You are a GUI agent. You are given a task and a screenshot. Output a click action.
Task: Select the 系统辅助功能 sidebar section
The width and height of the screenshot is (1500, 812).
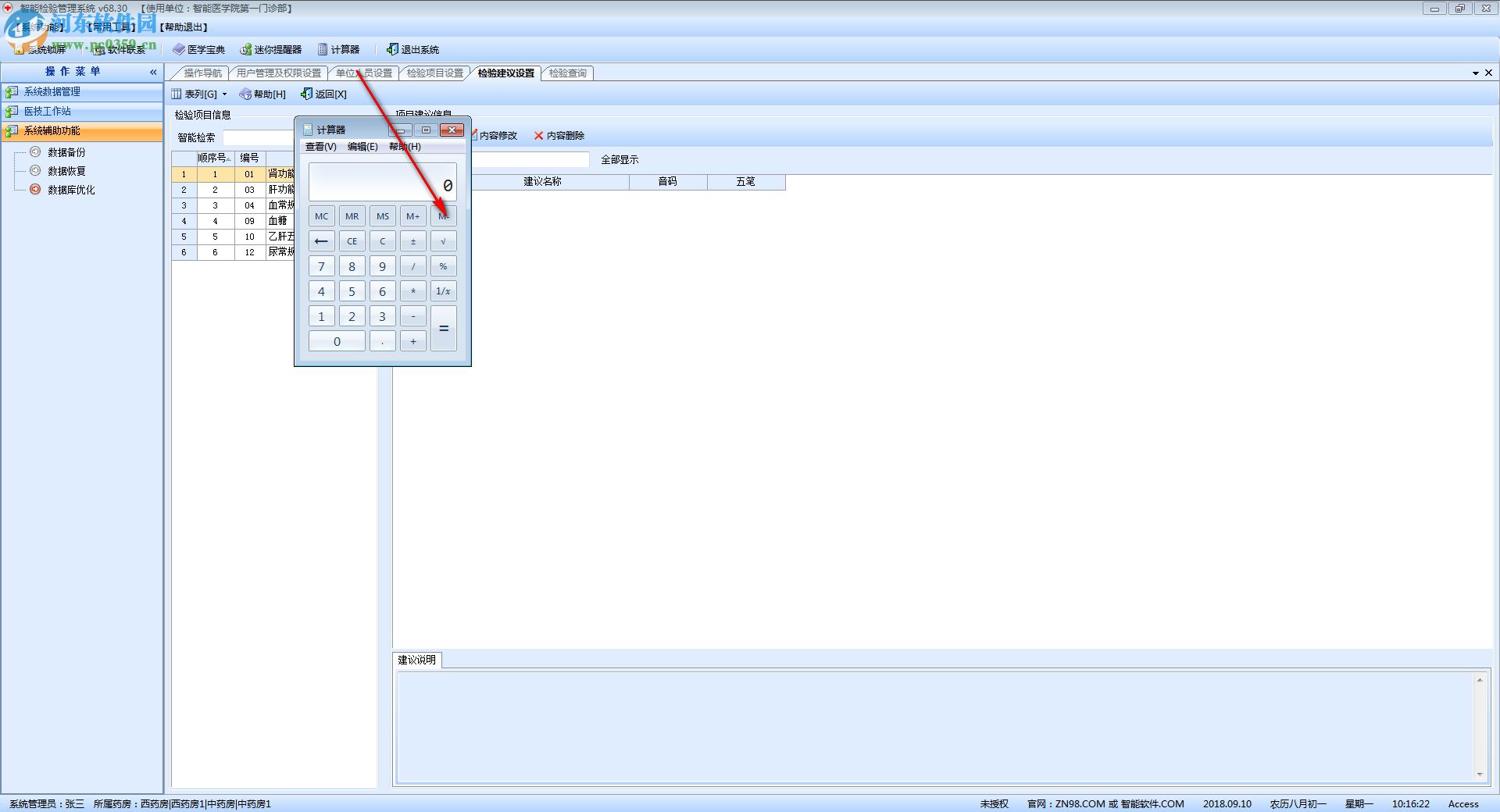tap(82, 130)
